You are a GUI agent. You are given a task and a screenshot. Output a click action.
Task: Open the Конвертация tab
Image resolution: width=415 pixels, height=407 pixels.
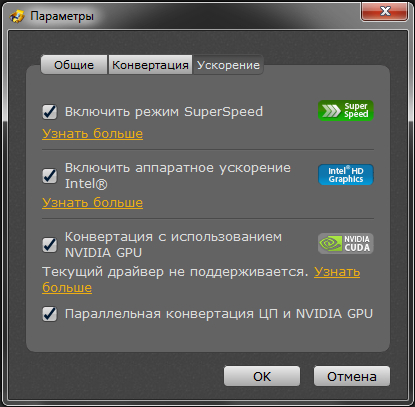point(150,65)
